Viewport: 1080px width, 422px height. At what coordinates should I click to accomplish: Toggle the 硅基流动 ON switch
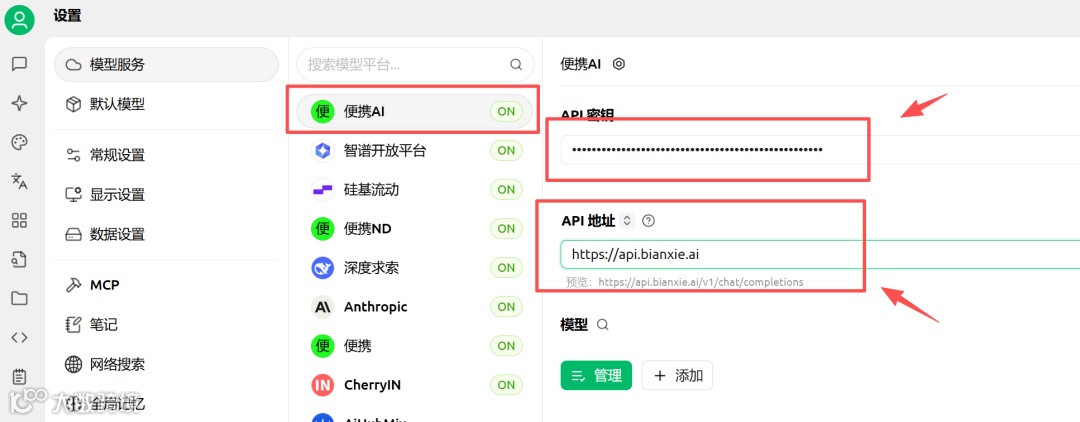coord(506,189)
